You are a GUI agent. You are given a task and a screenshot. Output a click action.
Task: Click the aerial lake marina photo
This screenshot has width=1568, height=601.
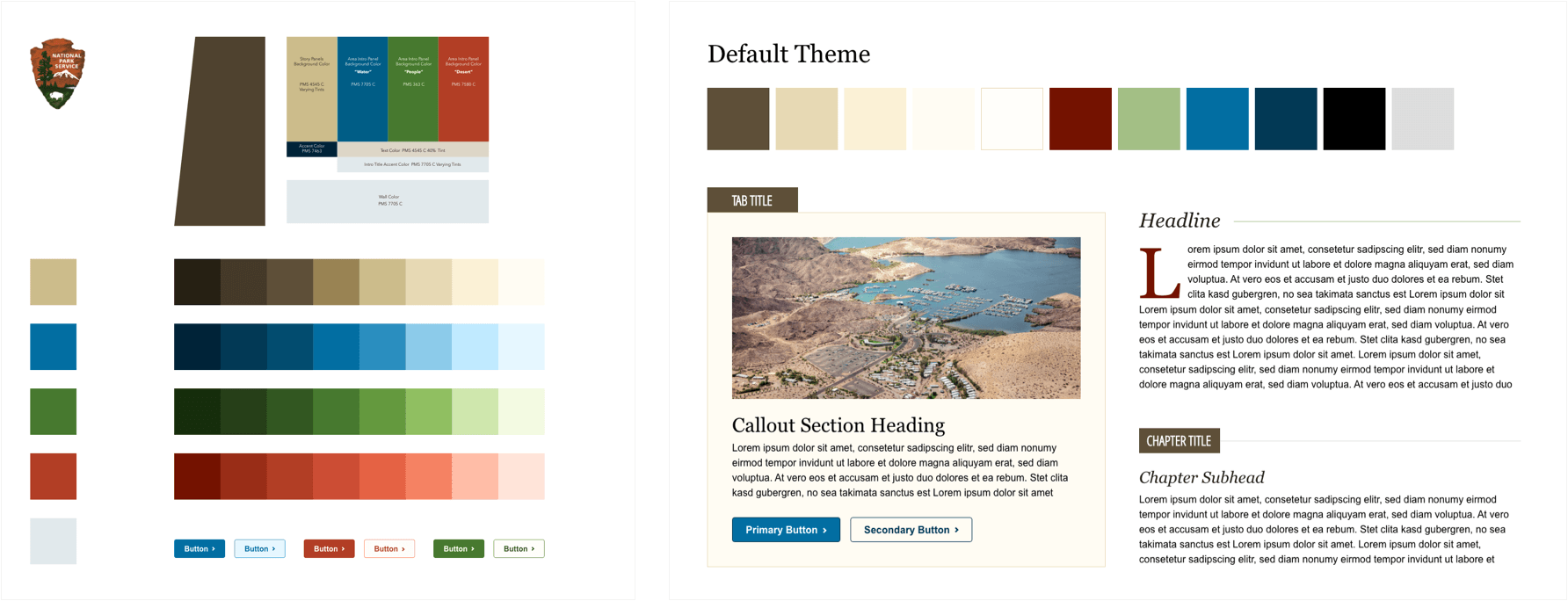click(906, 318)
